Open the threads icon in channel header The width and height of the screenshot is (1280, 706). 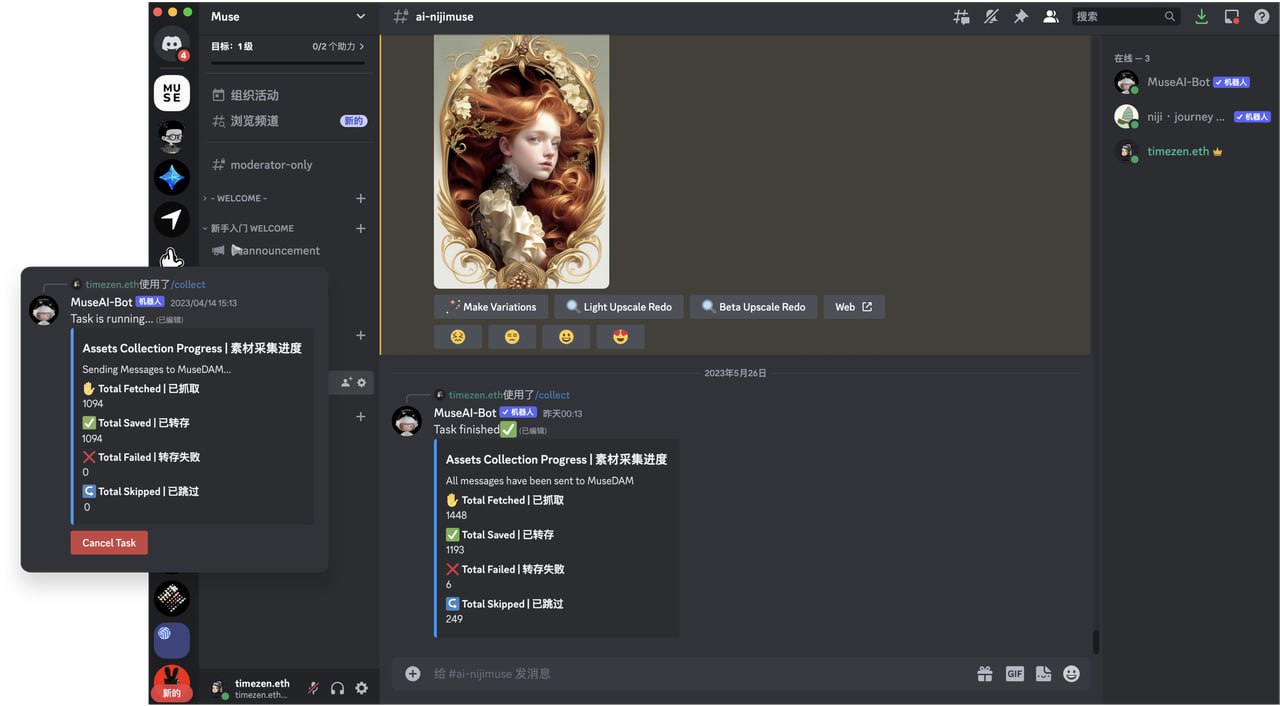pos(961,17)
